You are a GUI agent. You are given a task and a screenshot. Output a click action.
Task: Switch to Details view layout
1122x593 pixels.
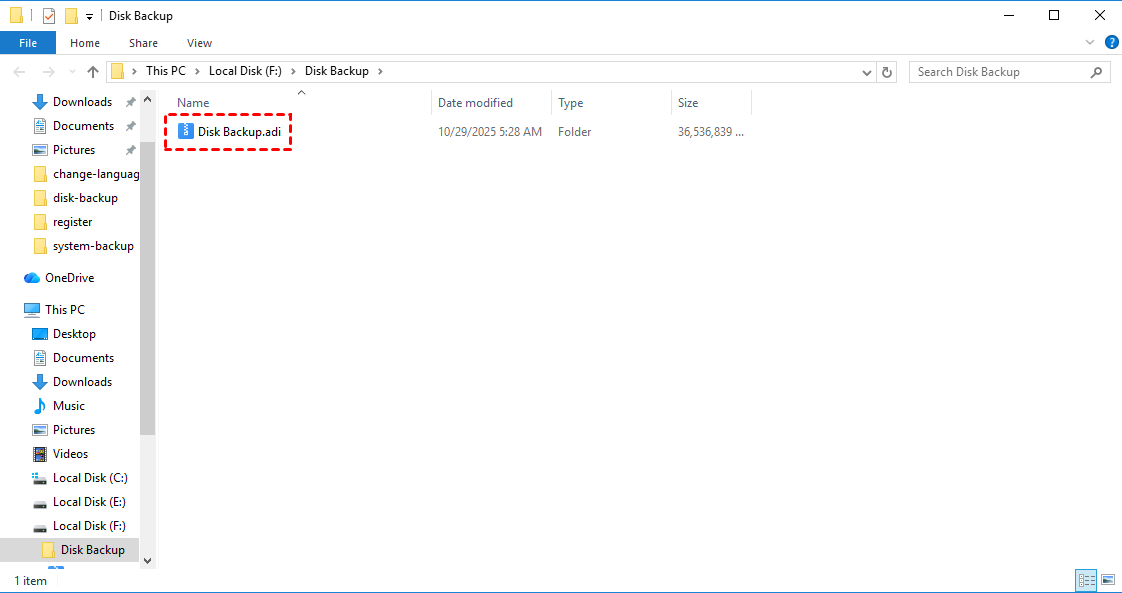[1086, 580]
